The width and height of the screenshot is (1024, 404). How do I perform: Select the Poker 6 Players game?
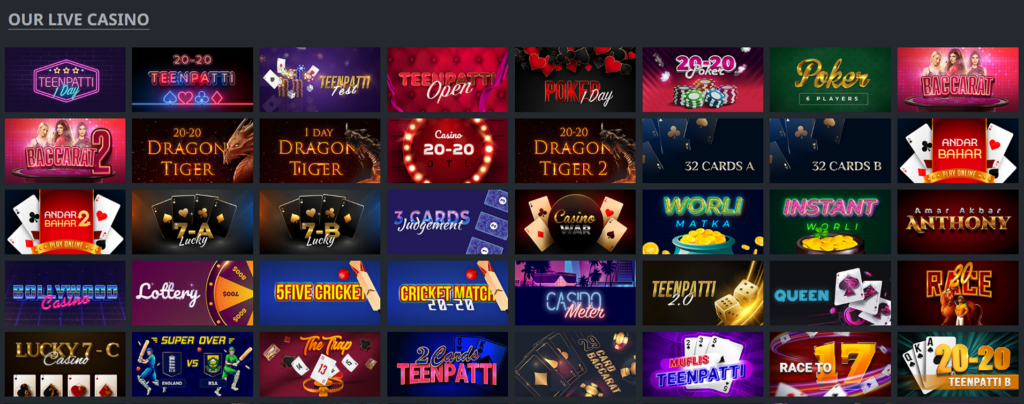point(829,79)
